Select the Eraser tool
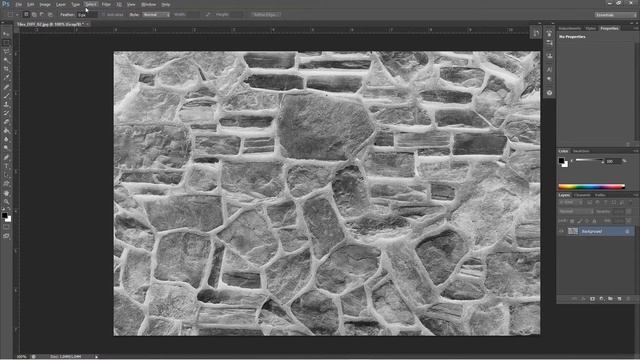The width and height of the screenshot is (640, 360). 6,122
